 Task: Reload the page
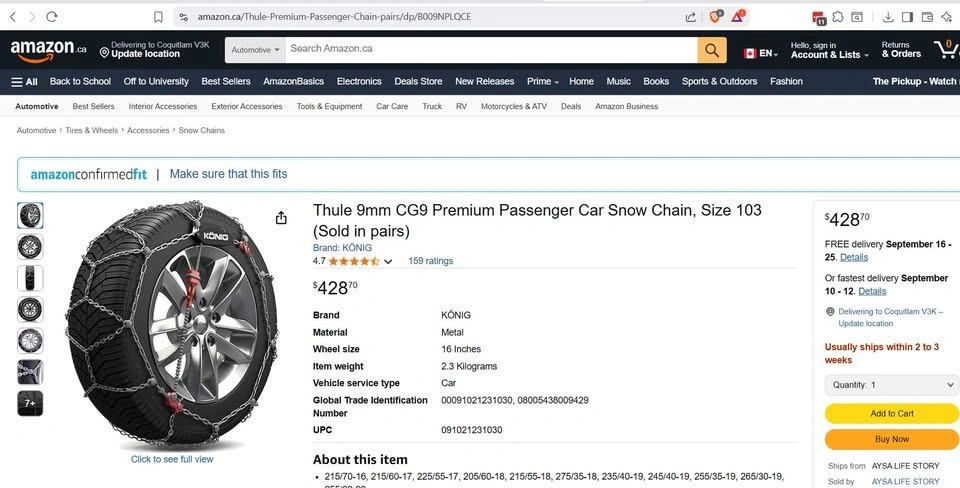click(52, 17)
